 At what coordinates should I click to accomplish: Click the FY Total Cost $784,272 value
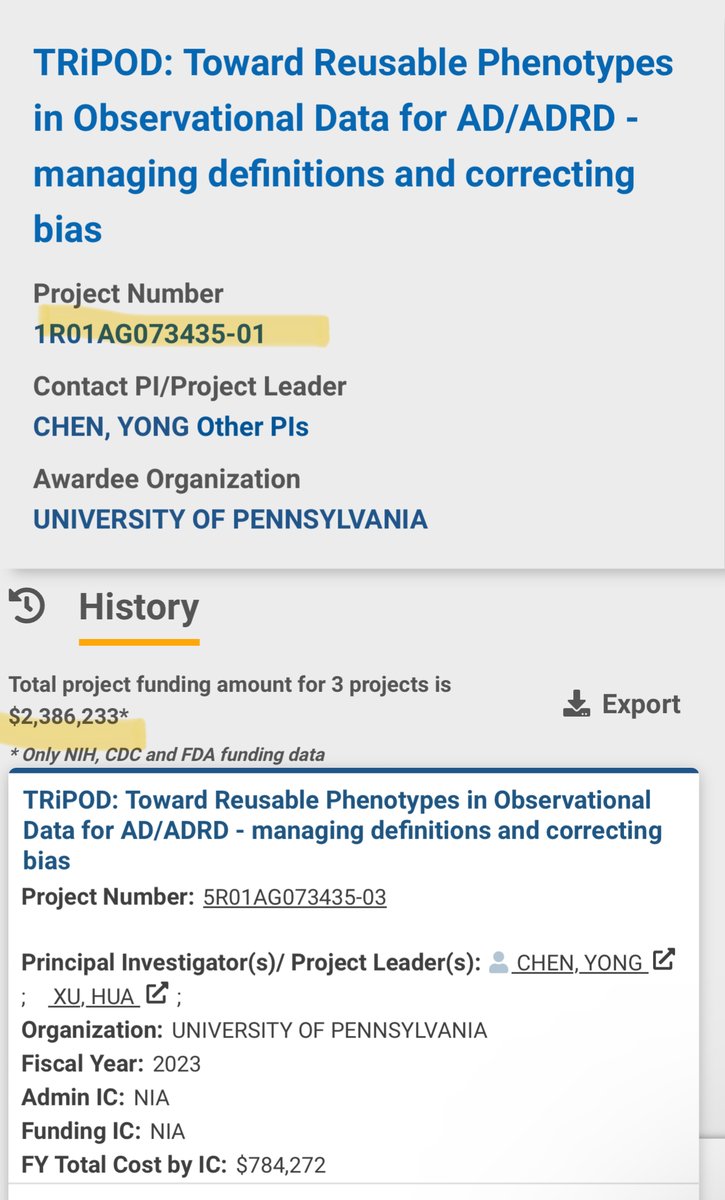[281, 1165]
